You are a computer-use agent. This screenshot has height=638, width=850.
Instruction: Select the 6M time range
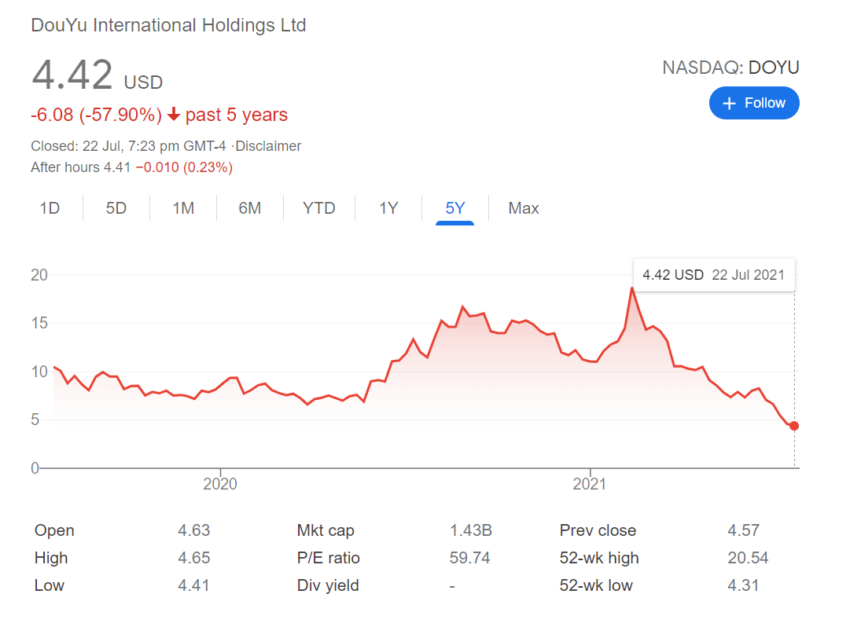coord(250,208)
